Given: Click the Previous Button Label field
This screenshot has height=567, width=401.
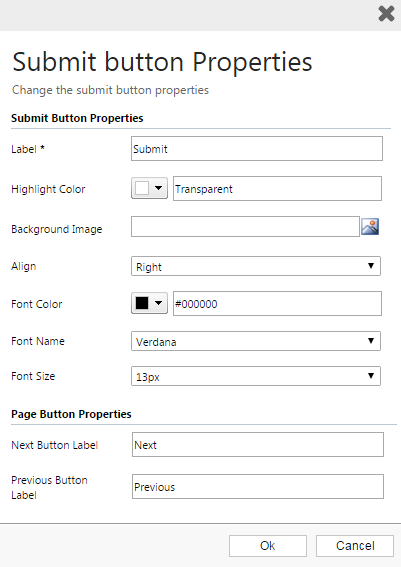Looking at the screenshot, I should point(258,487).
